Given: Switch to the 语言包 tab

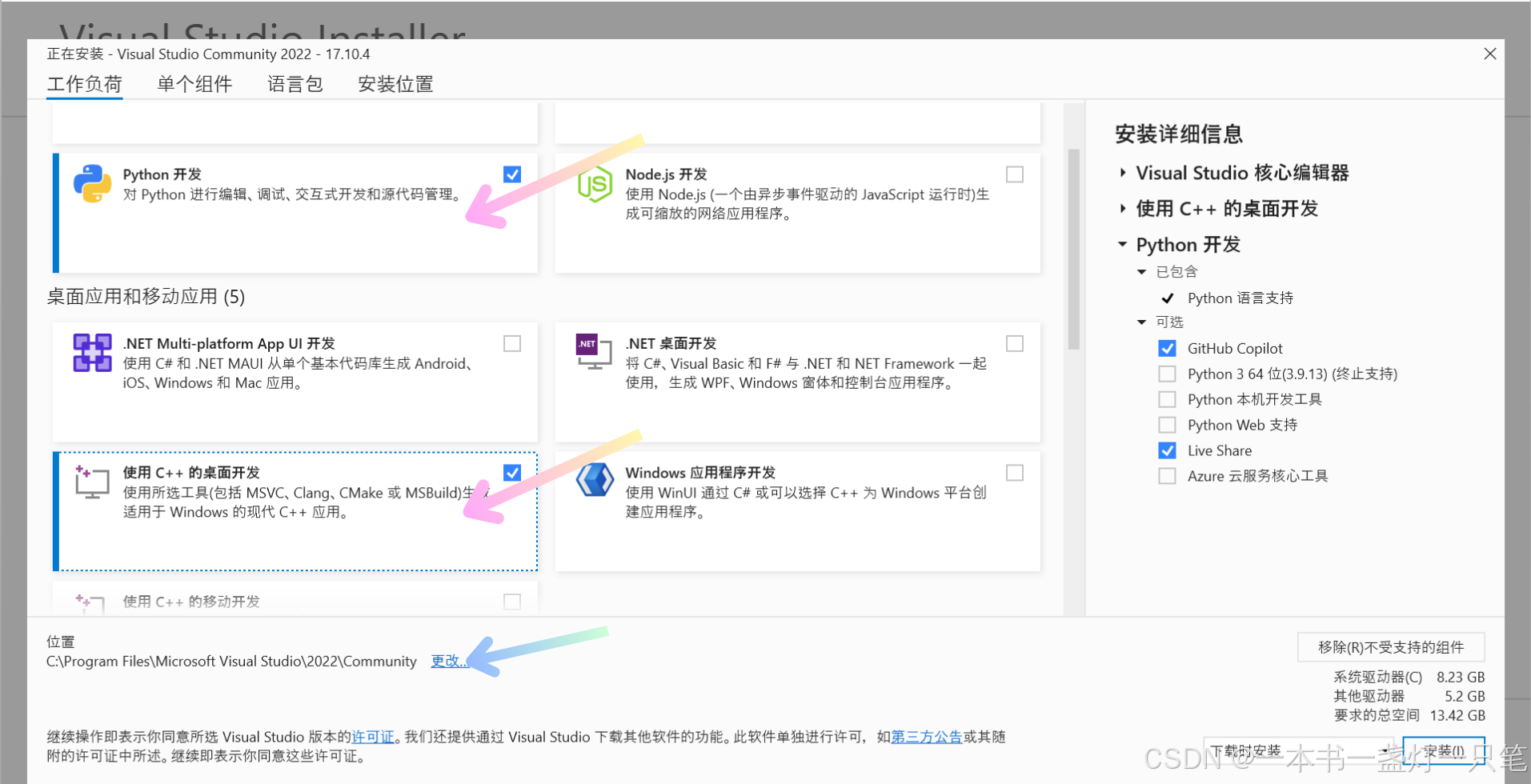Looking at the screenshot, I should [295, 84].
